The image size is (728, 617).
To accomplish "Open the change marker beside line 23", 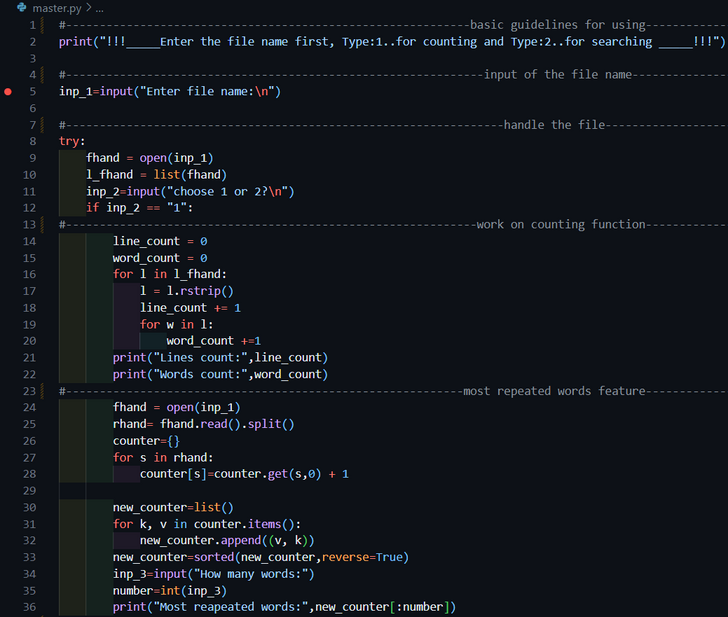I will (41, 391).
